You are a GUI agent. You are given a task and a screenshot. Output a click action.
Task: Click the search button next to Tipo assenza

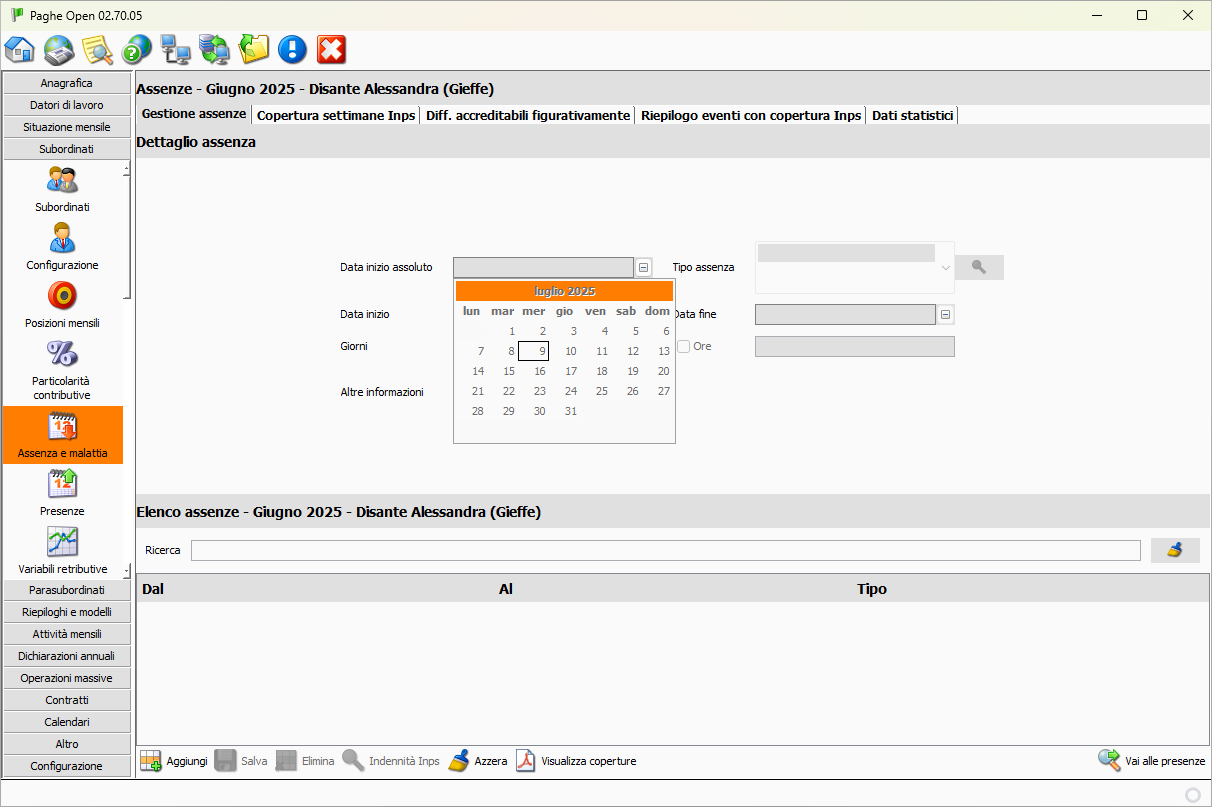(x=979, y=267)
